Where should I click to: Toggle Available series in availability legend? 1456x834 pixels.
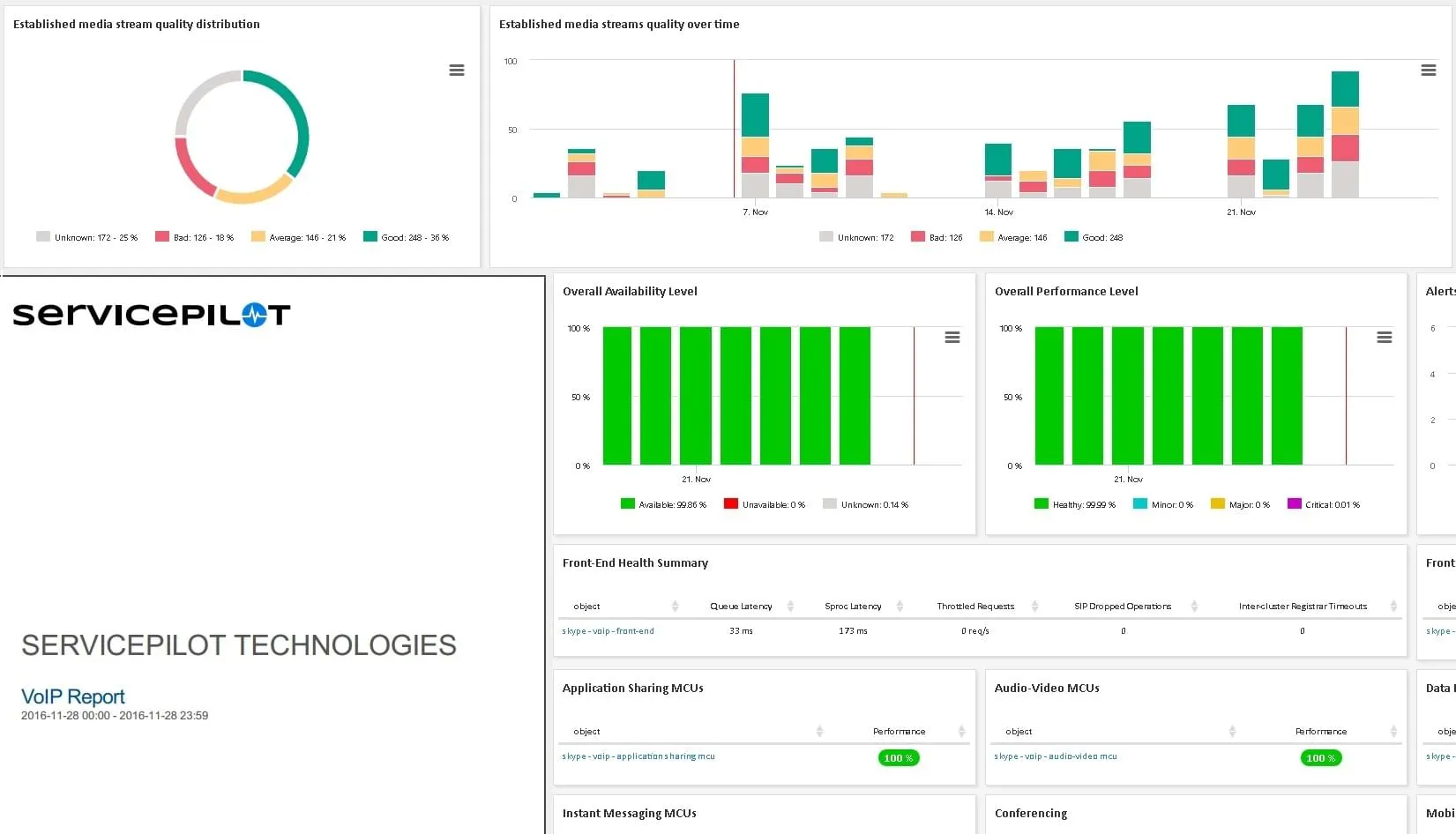coord(664,504)
